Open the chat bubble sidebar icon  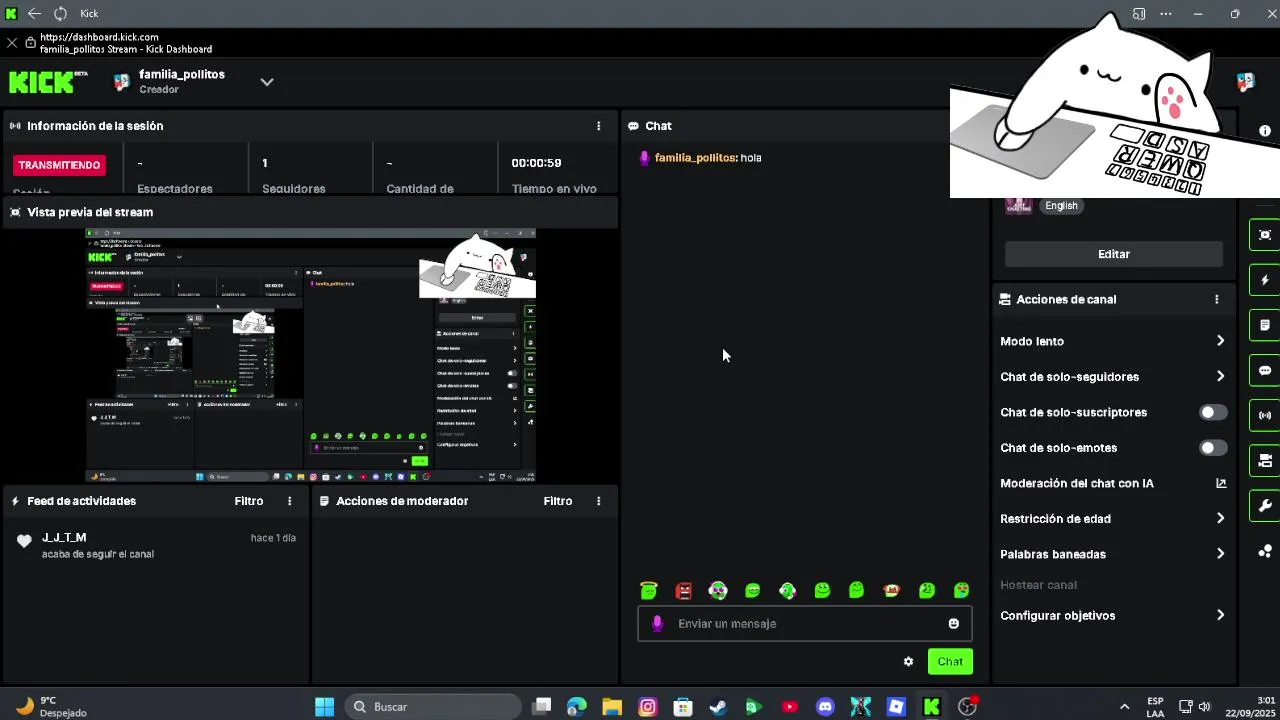coord(1265,370)
